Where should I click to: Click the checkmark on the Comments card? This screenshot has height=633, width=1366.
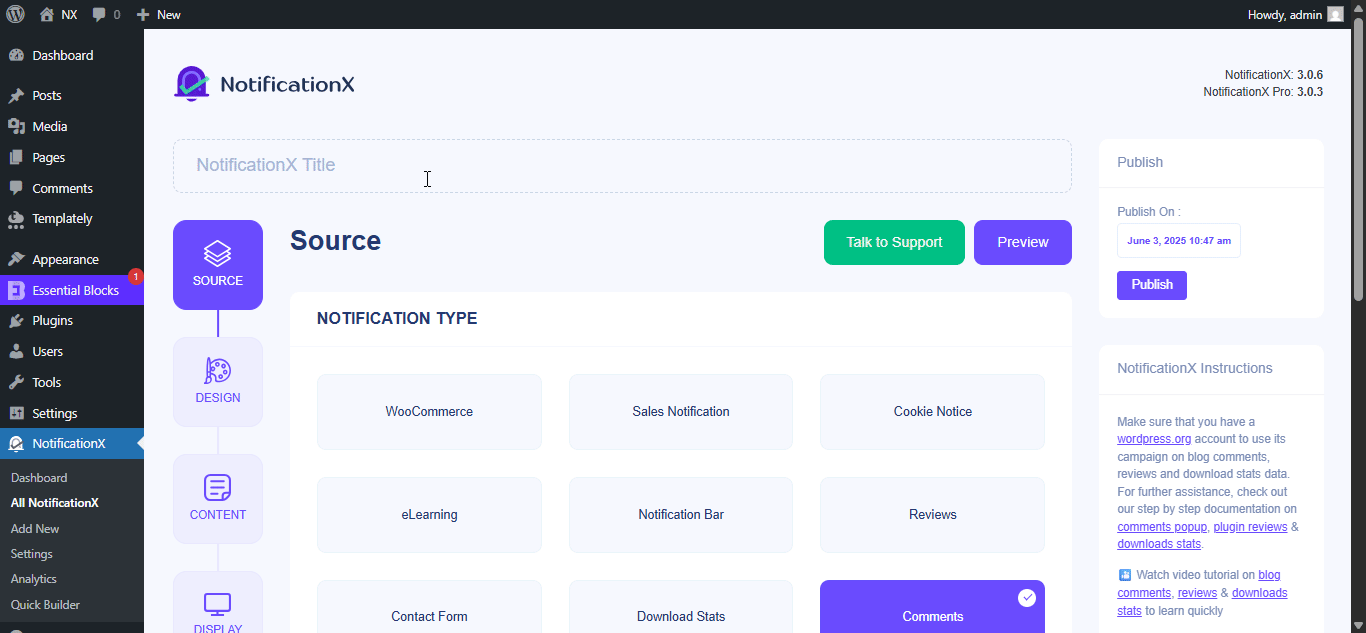[1027, 598]
